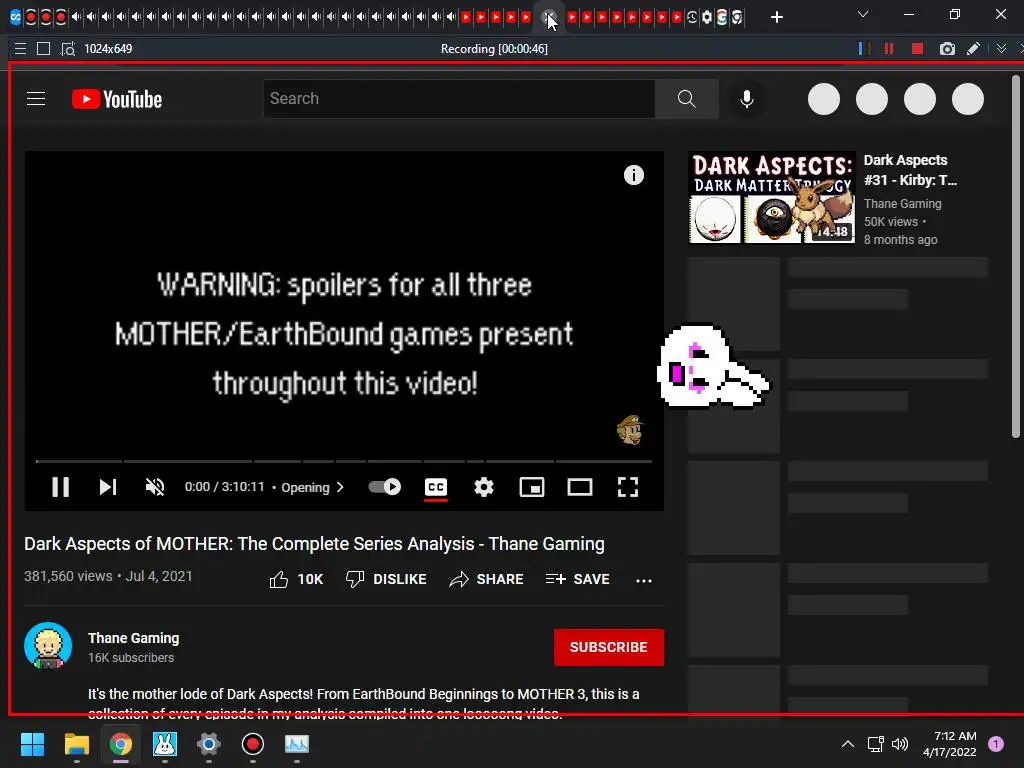Expand the Opening chapter list

(x=312, y=487)
